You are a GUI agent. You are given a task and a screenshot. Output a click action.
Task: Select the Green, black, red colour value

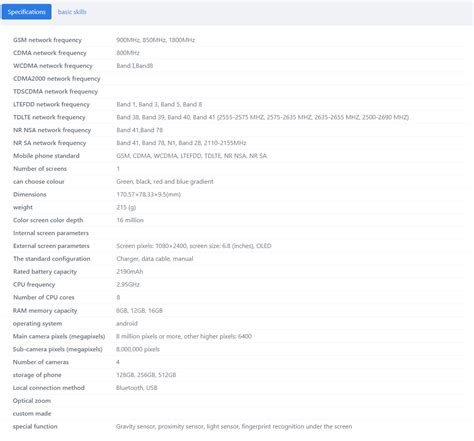point(165,181)
